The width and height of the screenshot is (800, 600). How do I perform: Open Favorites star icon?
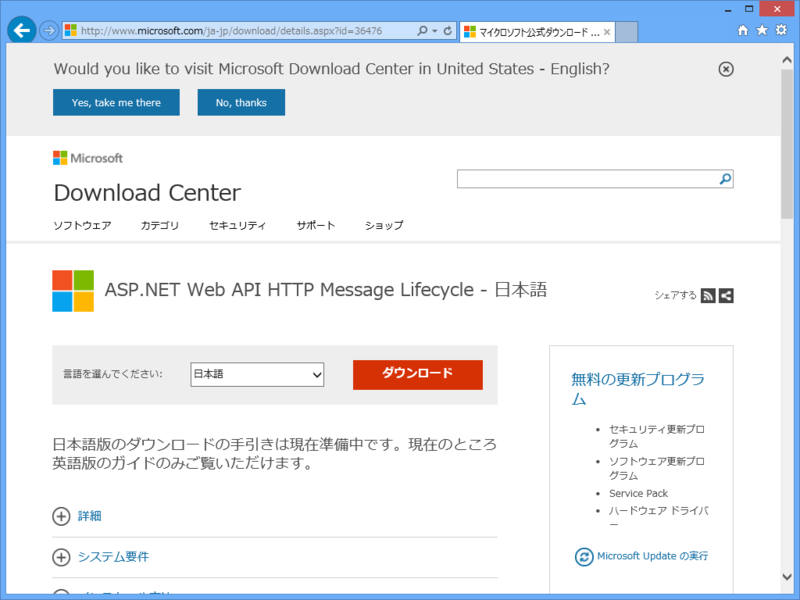pyautogui.click(x=762, y=30)
